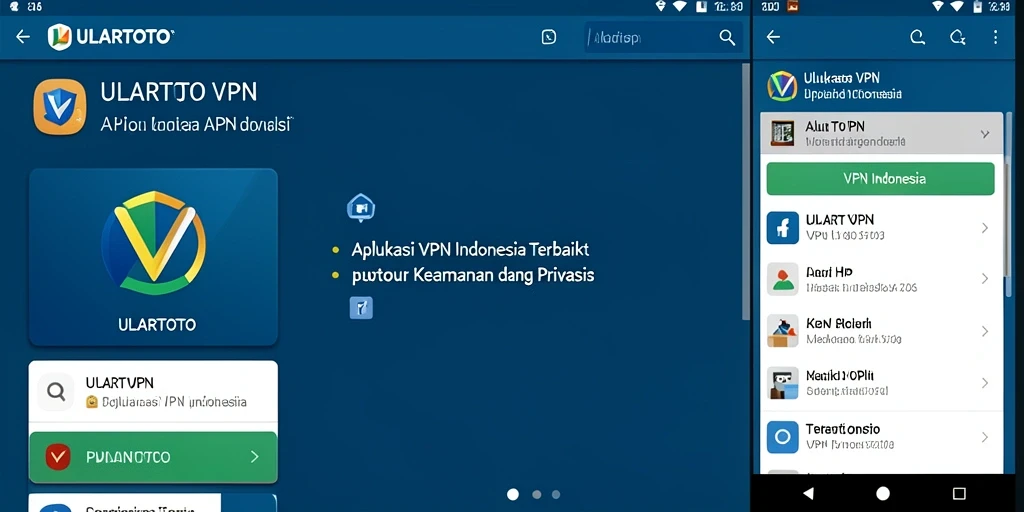This screenshot has width=1024, height=512.
Task: Read the 'Aplukasi VPN Indonesia Terbaikt' bullet
Action: 470,249
